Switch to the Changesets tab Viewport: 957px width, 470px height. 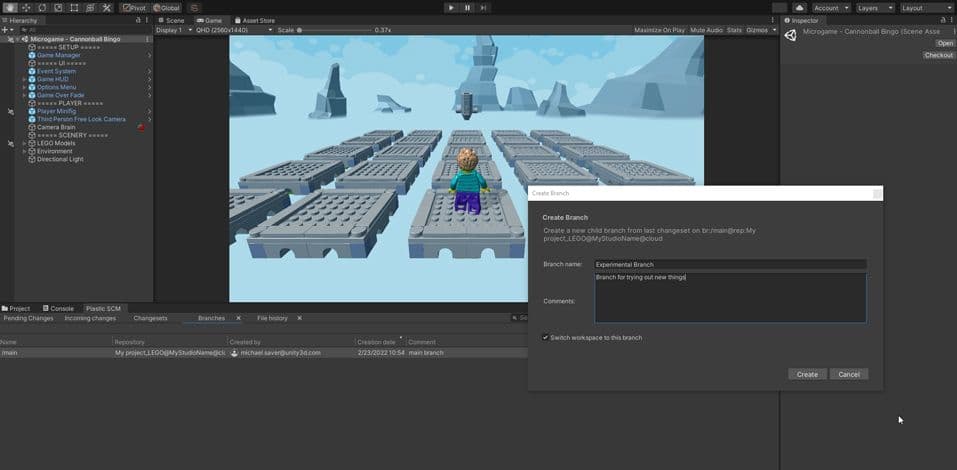pos(150,318)
